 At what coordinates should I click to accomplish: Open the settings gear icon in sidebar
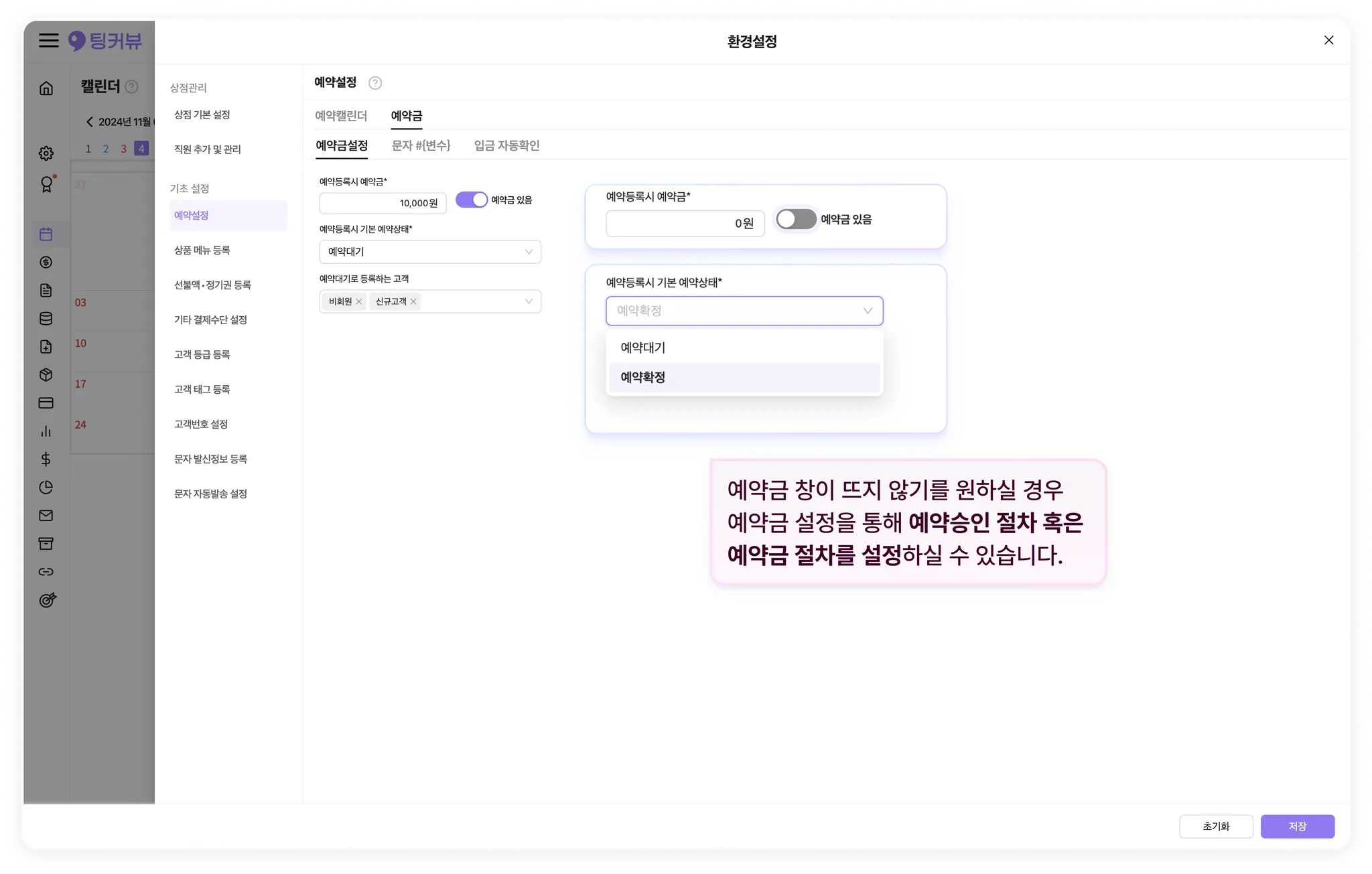point(46,153)
